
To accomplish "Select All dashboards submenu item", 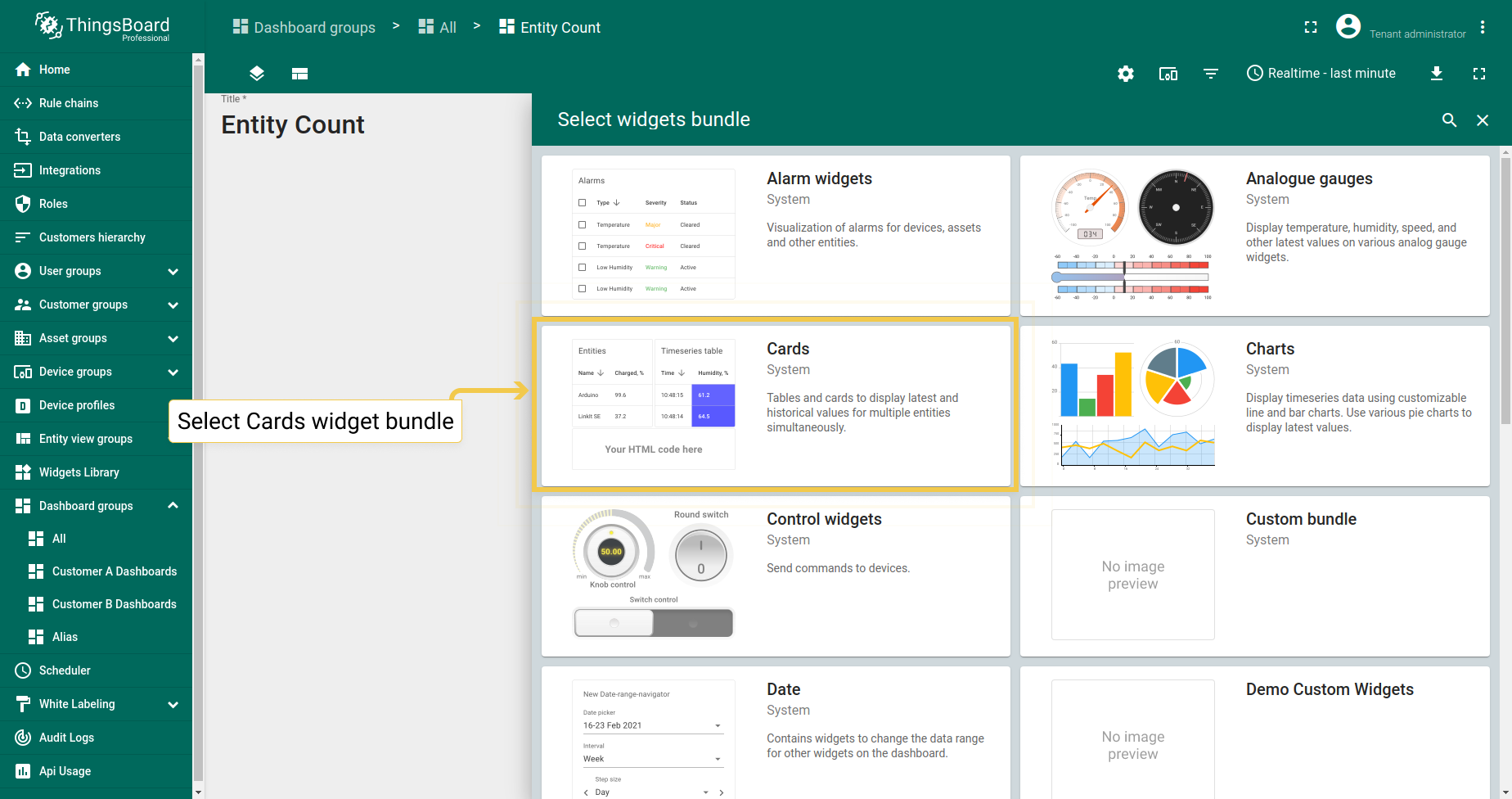I will click(x=96, y=539).
